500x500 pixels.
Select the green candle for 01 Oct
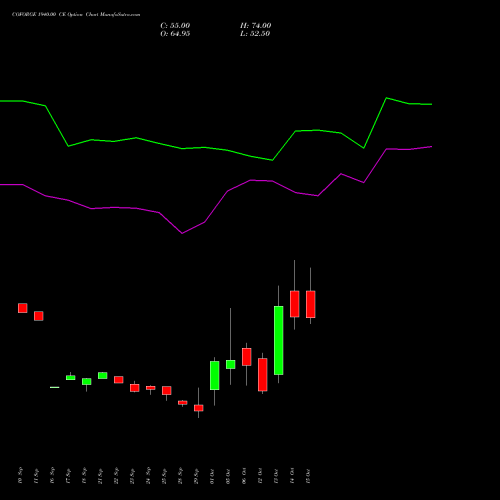pyautogui.click(x=215, y=375)
